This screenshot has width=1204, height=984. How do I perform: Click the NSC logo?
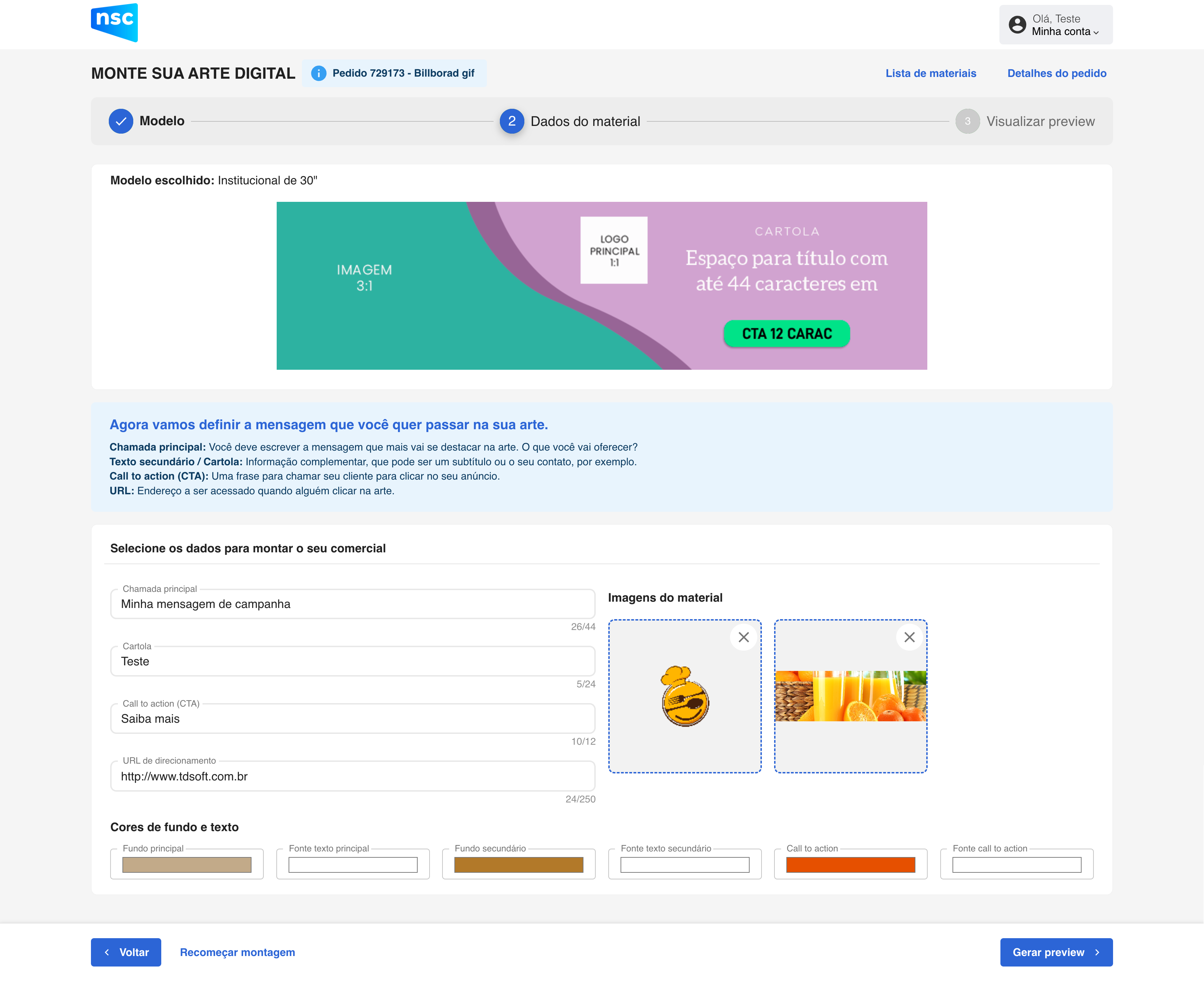tap(114, 22)
